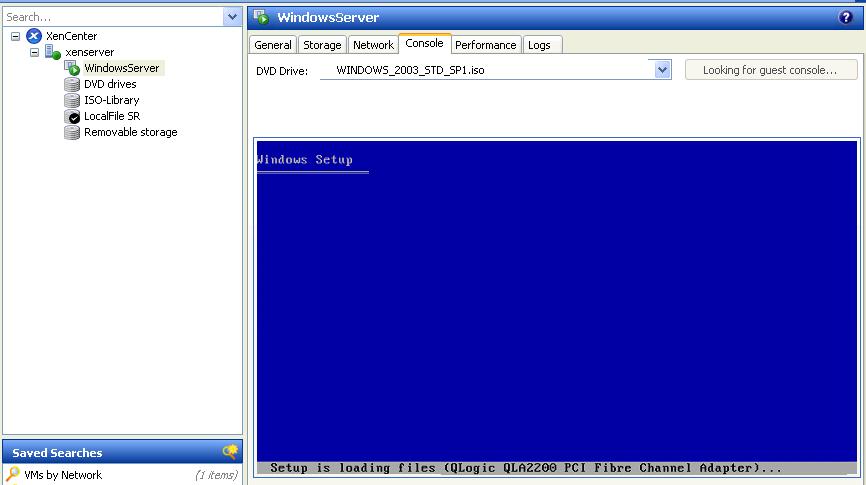Open help via the question mark icon
866x485 pixels.
click(x=846, y=17)
